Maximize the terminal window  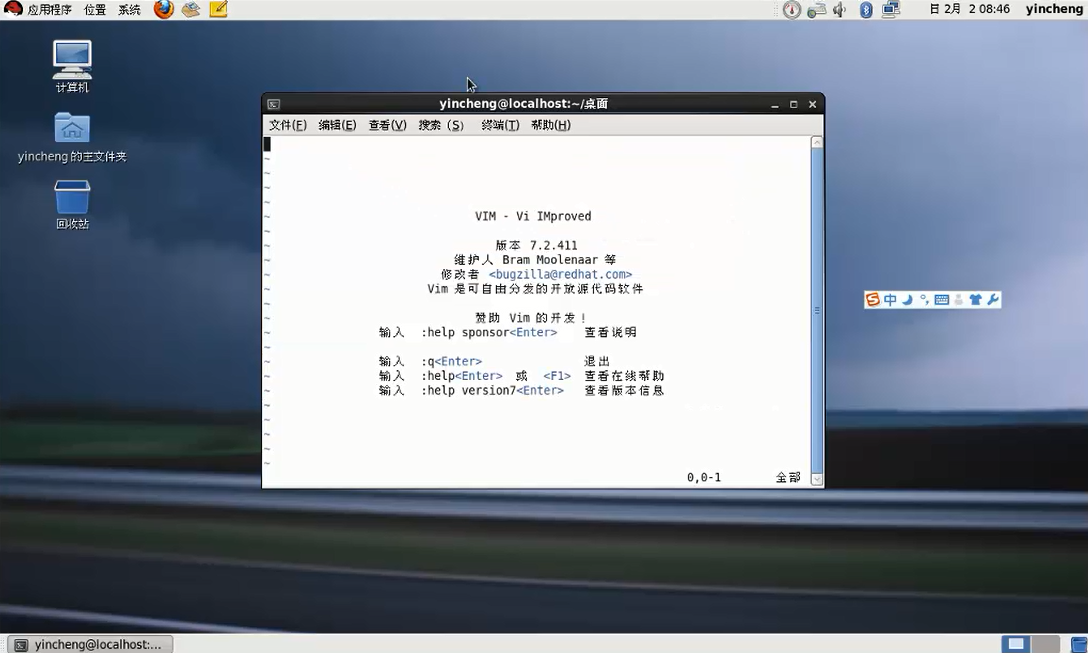click(x=793, y=105)
